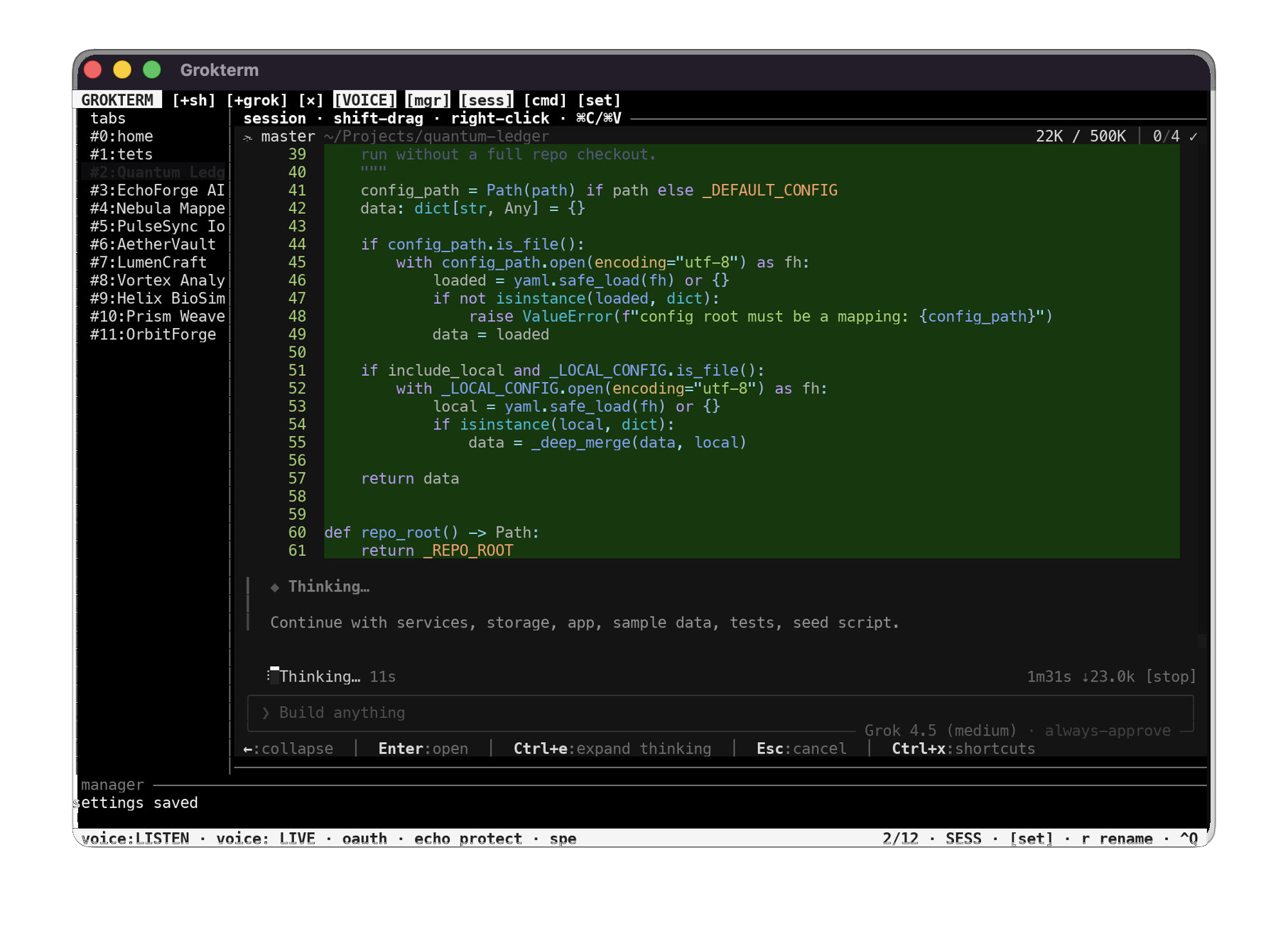The width and height of the screenshot is (1288, 943).
Task: Click the ^Q quit shortcut
Action: (1189, 839)
